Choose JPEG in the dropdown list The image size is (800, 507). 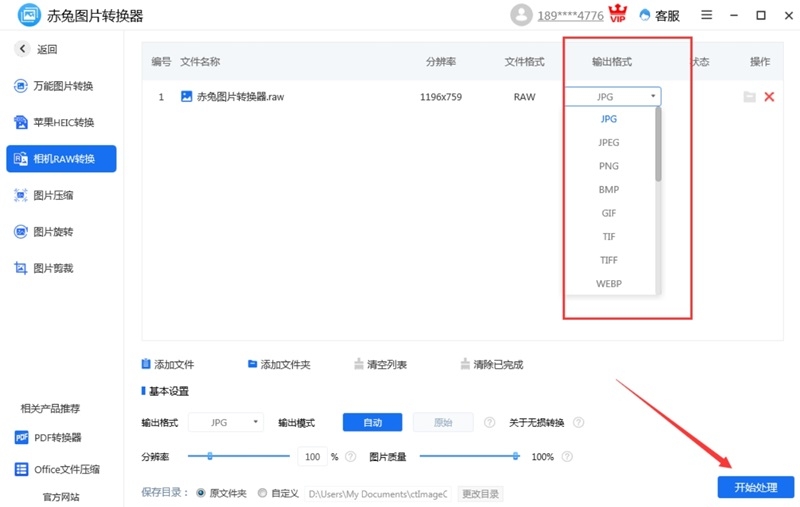609,142
